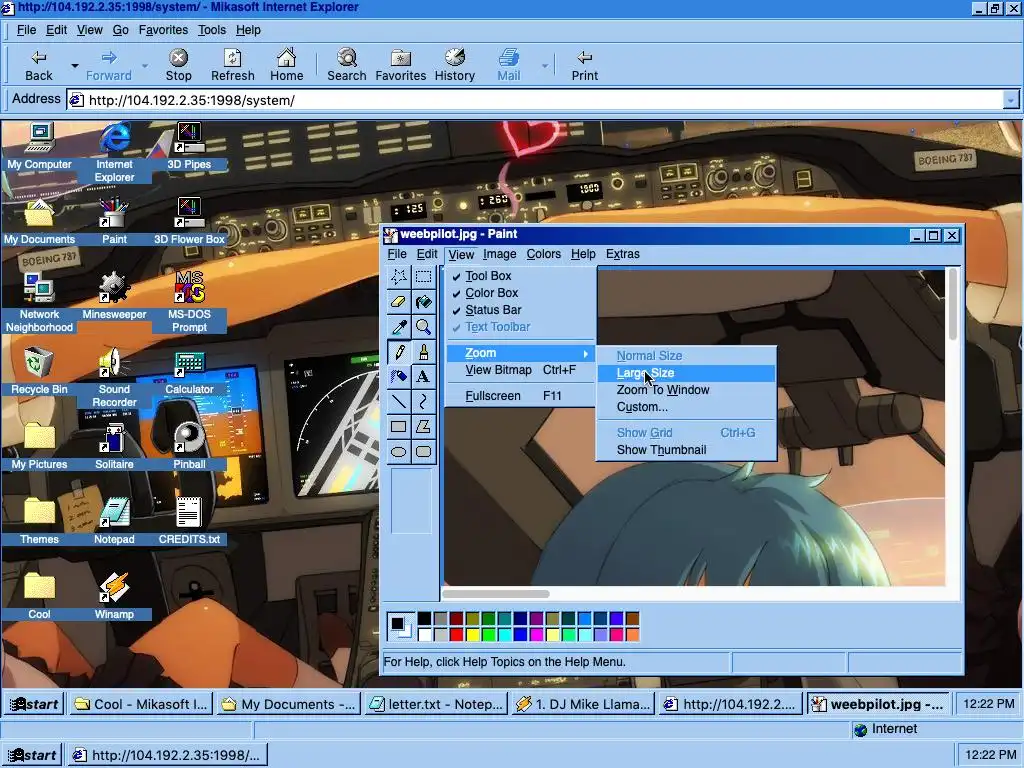1024x768 pixels.
Task: Click the Stop toolbar button
Action: point(178,65)
